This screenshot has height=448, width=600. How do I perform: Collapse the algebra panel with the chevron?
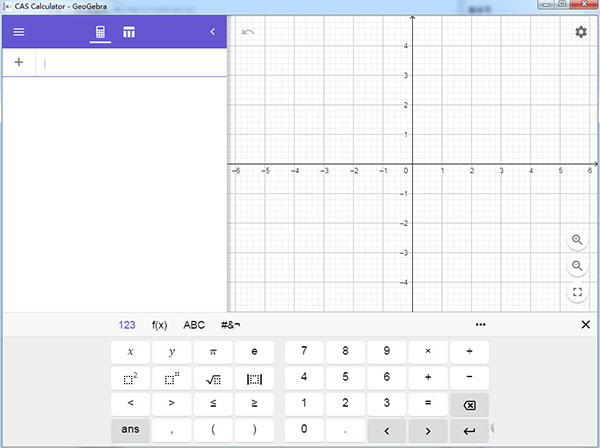(x=212, y=32)
